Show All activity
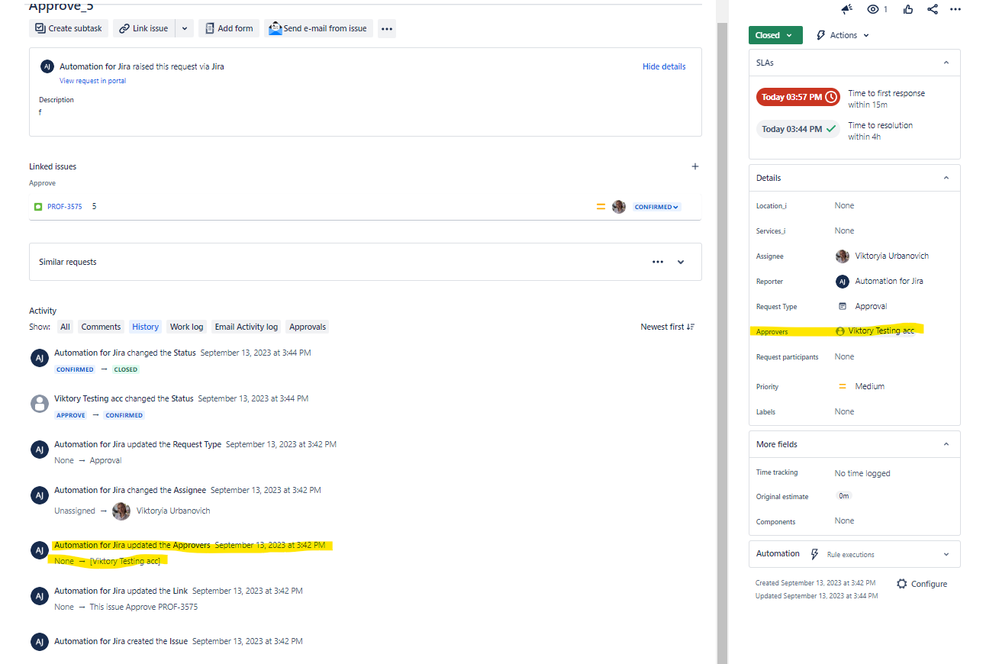Image resolution: width=999 pixels, height=664 pixels. click(x=65, y=327)
